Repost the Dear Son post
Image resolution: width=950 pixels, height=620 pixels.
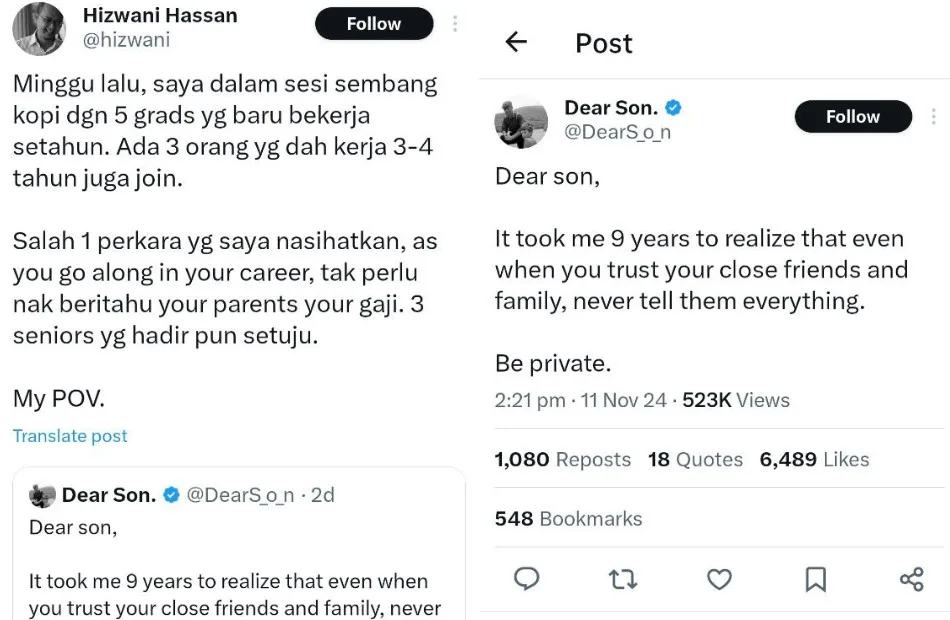(x=623, y=579)
